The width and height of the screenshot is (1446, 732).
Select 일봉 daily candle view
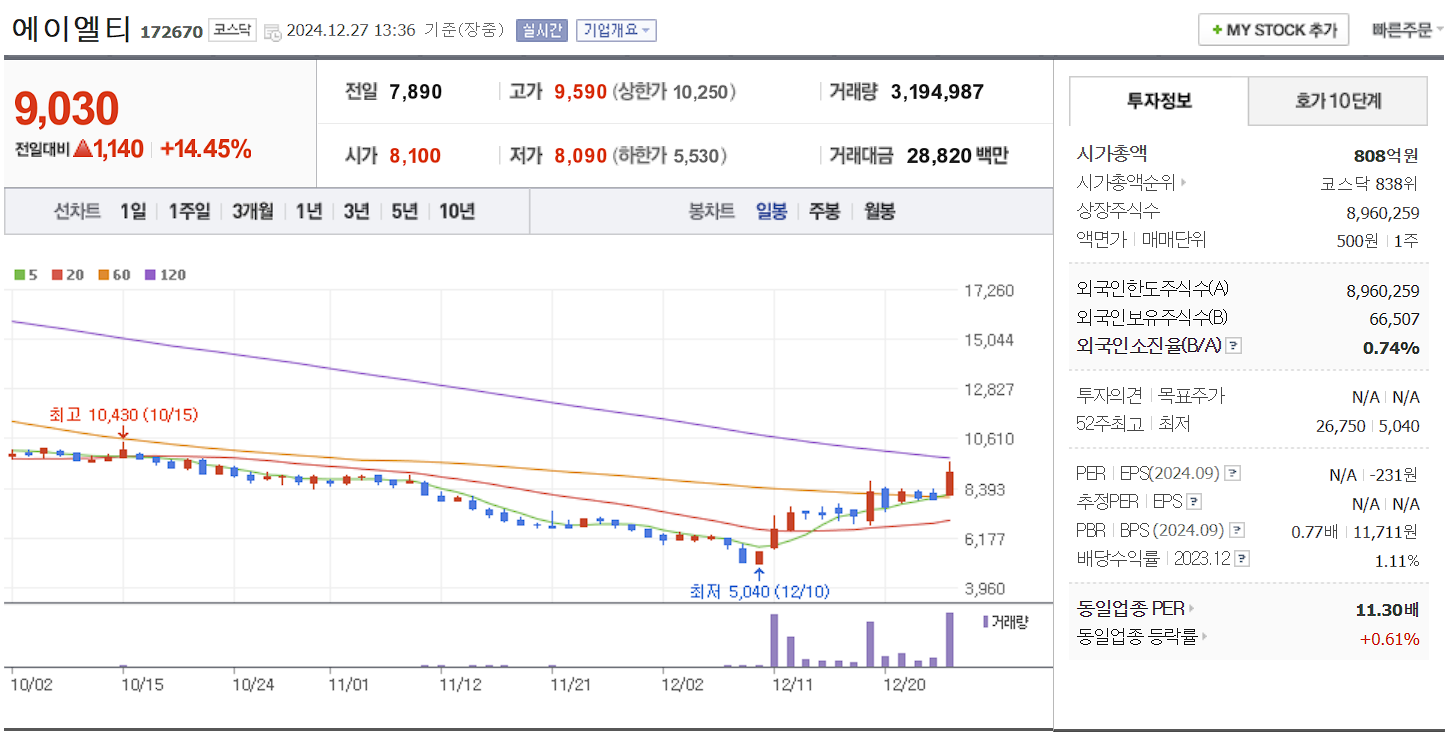point(771,212)
